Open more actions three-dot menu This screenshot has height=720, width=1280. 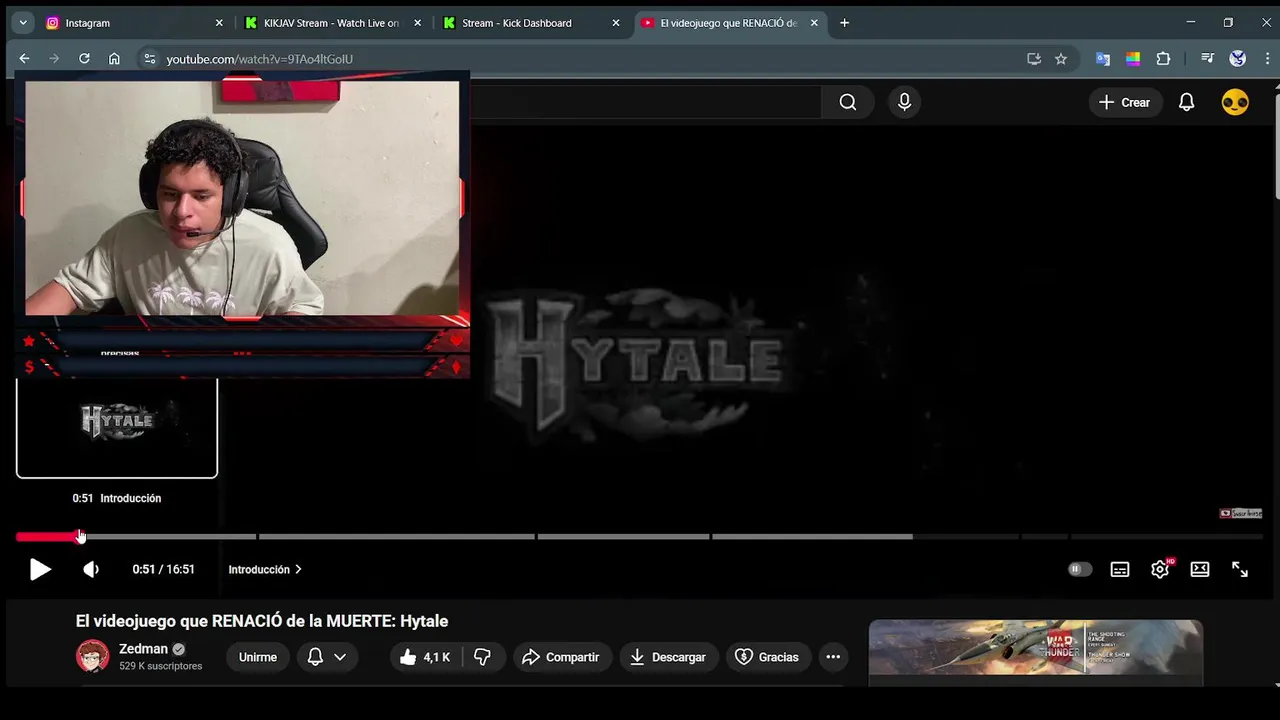click(x=833, y=657)
